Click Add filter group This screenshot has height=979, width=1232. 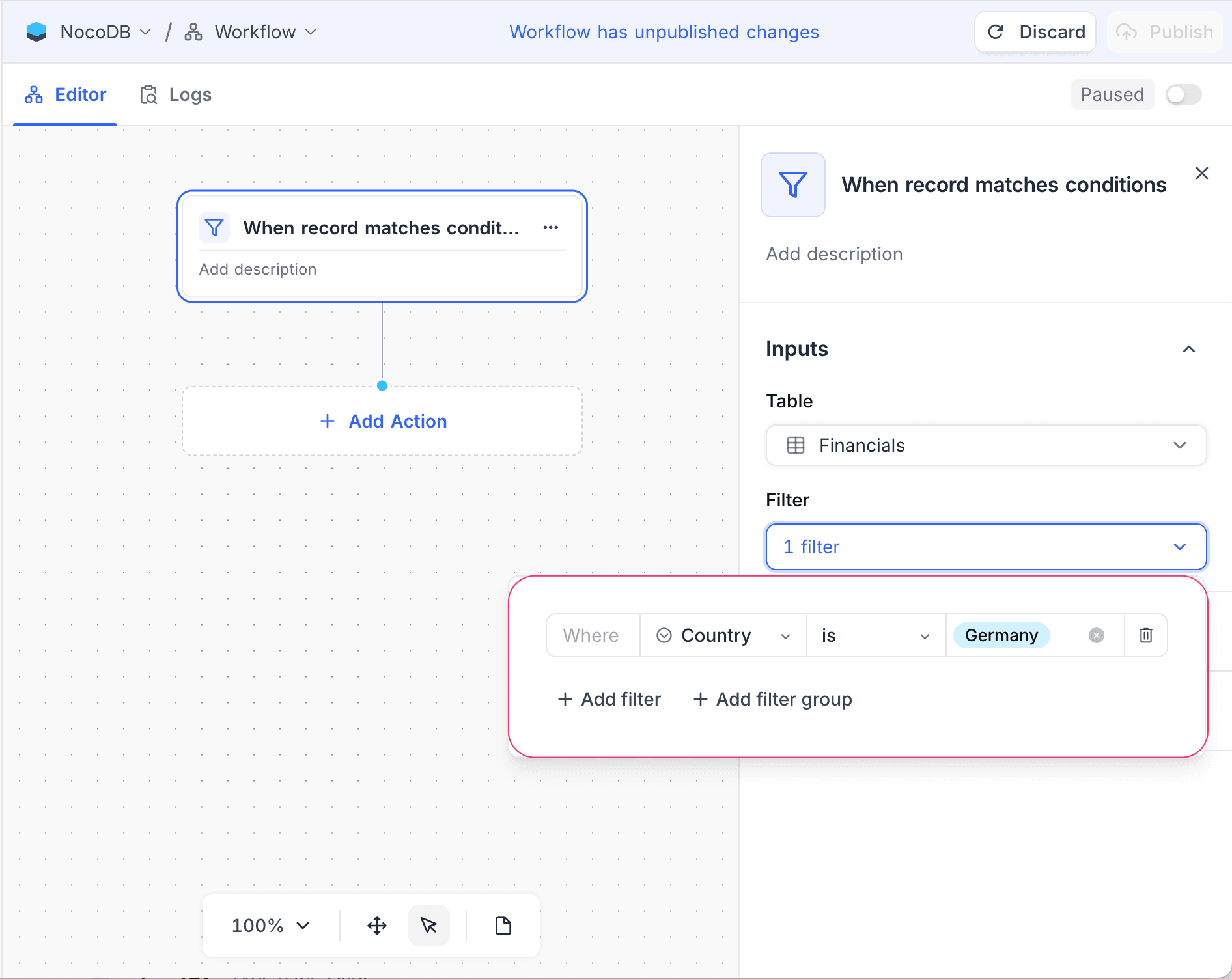click(x=772, y=699)
